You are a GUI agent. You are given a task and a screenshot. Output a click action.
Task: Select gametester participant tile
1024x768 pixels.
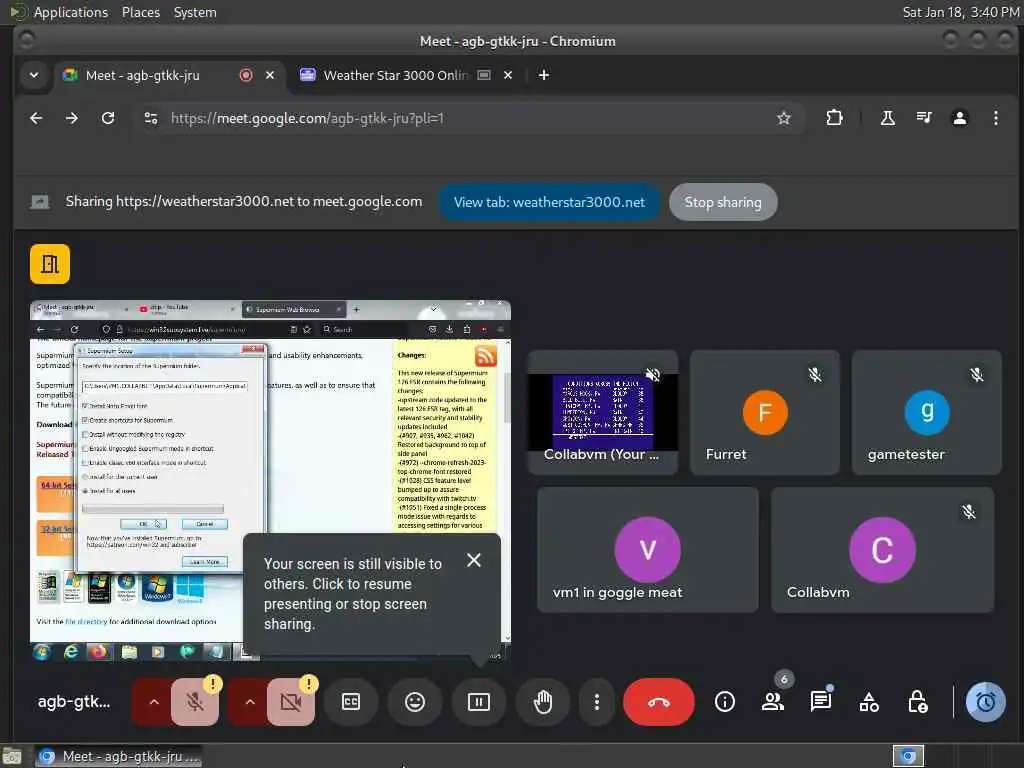[926, 413]
